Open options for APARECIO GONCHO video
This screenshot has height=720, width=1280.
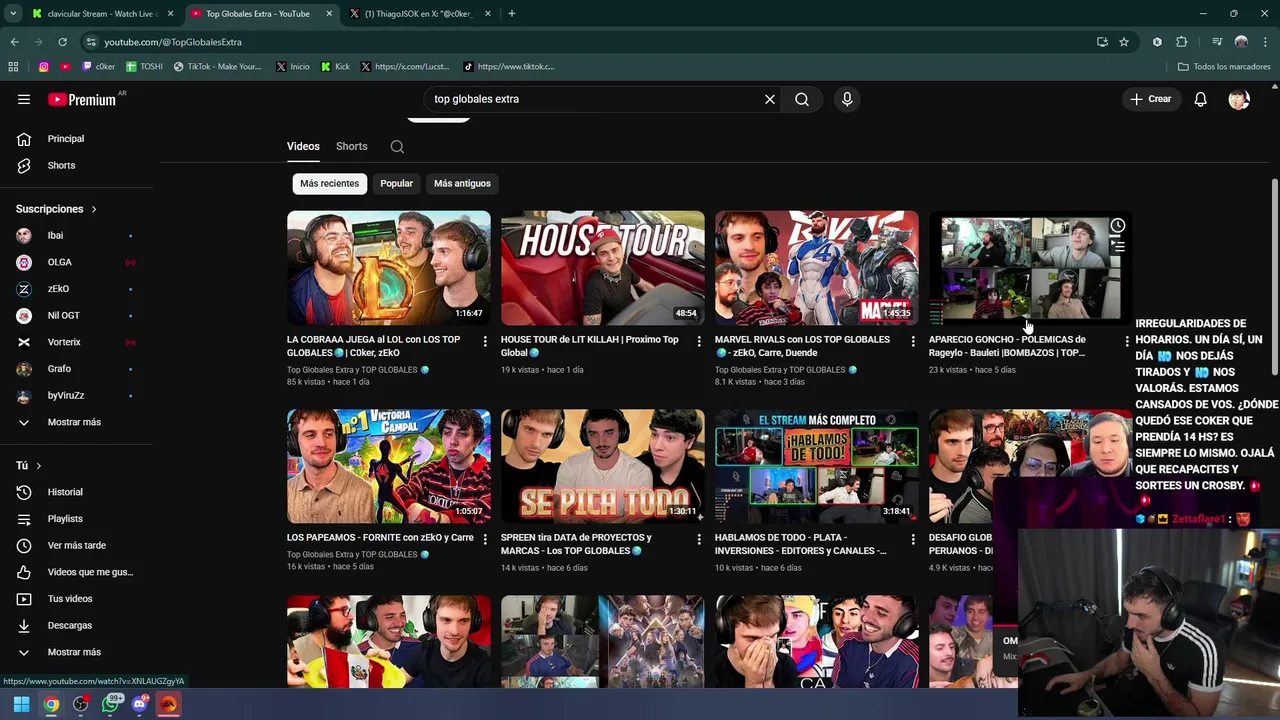point(1127,342)
